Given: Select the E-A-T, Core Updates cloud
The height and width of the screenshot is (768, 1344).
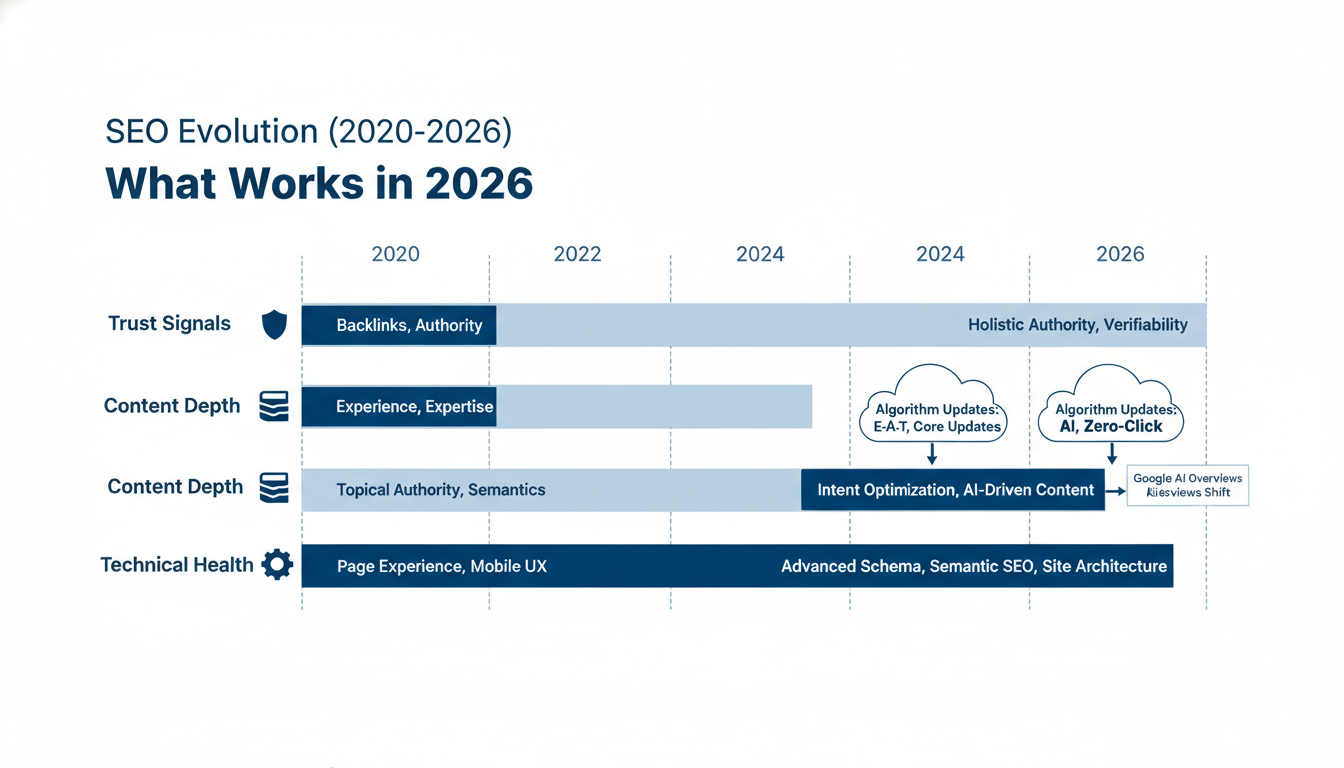Looking at the screenshot, I should pyautogui.click(x=931, y=404).
